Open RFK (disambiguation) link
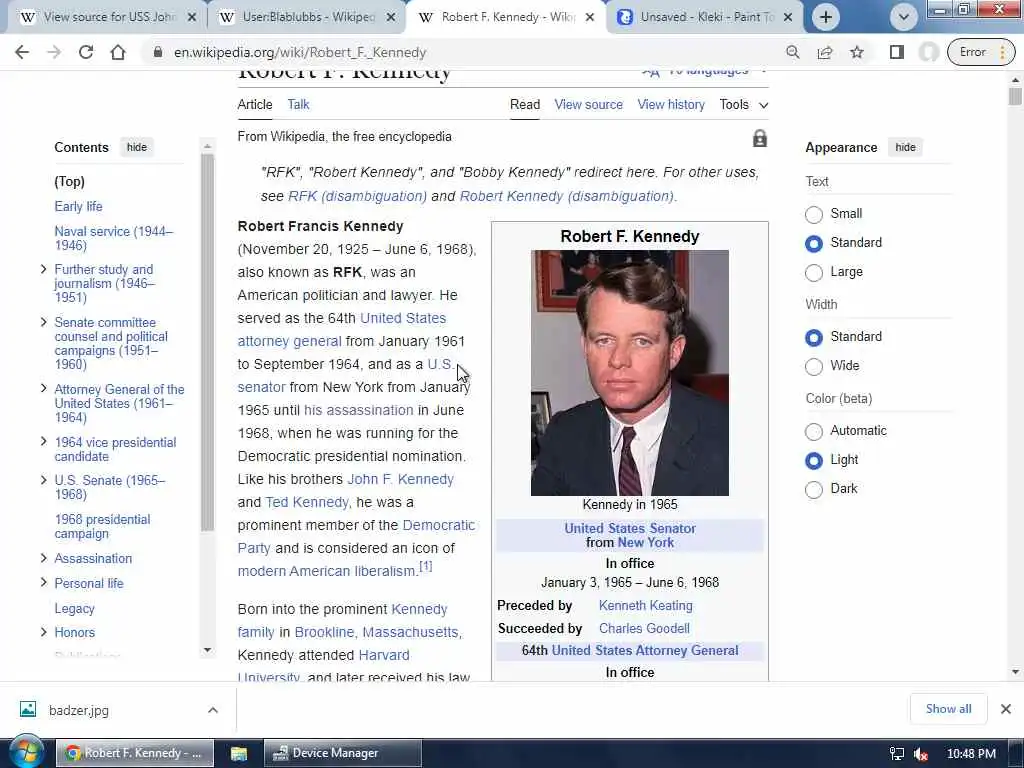This screenshot has height=768, width=1024. click(357, 196)
